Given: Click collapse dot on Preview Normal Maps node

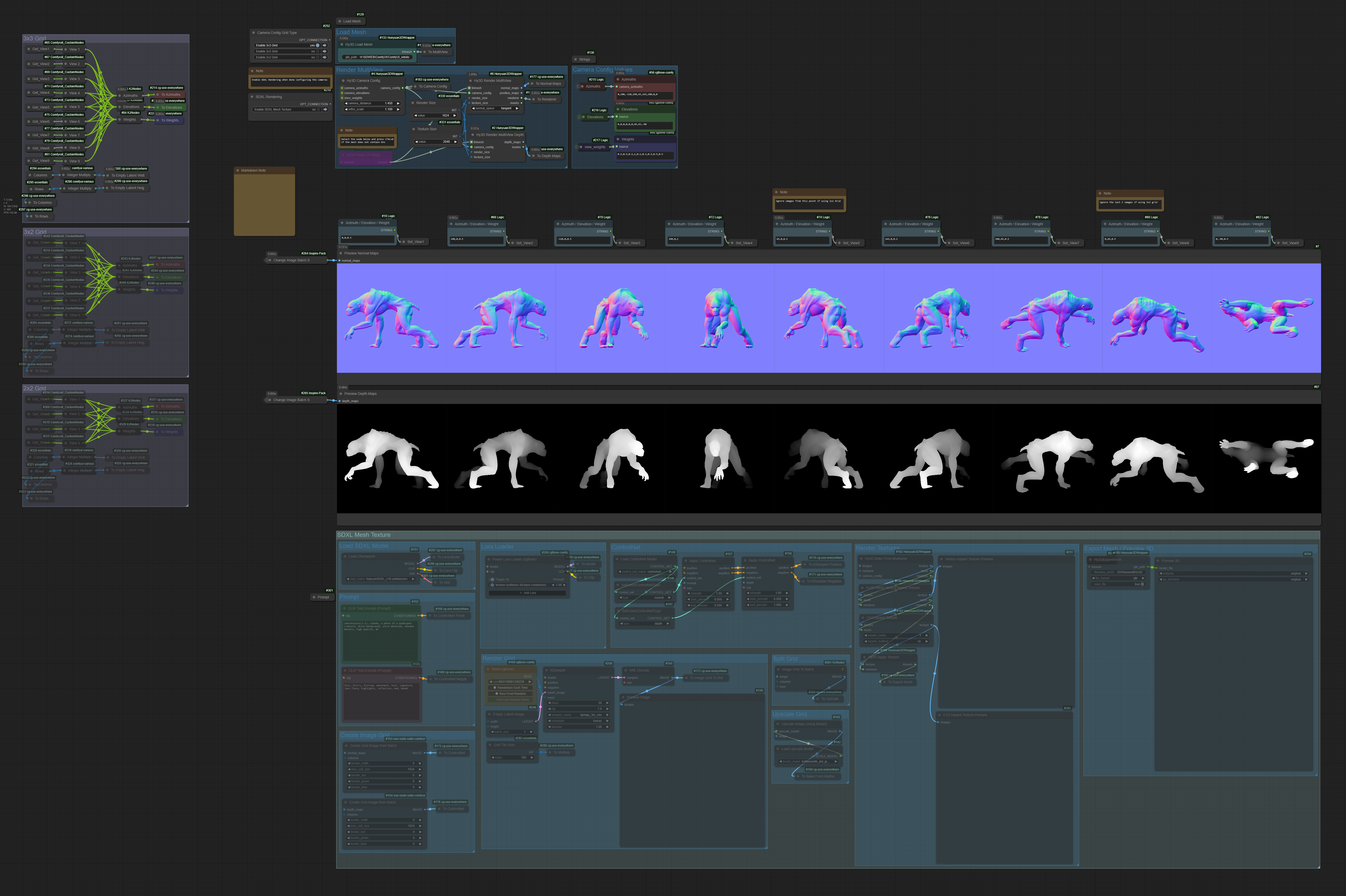Looking at the screenshot, I should (x=340, y=253).
